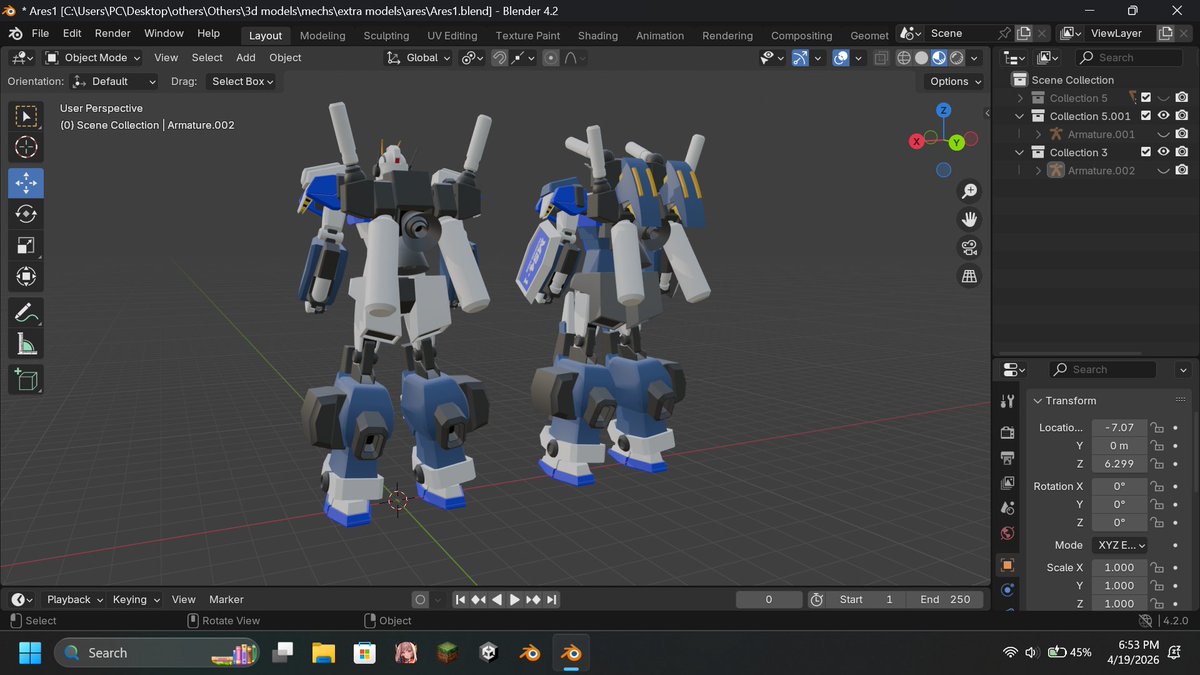1200x675 pixels.
Task: Select the Move tool in the toolbar
Action: tap(26, 183)
